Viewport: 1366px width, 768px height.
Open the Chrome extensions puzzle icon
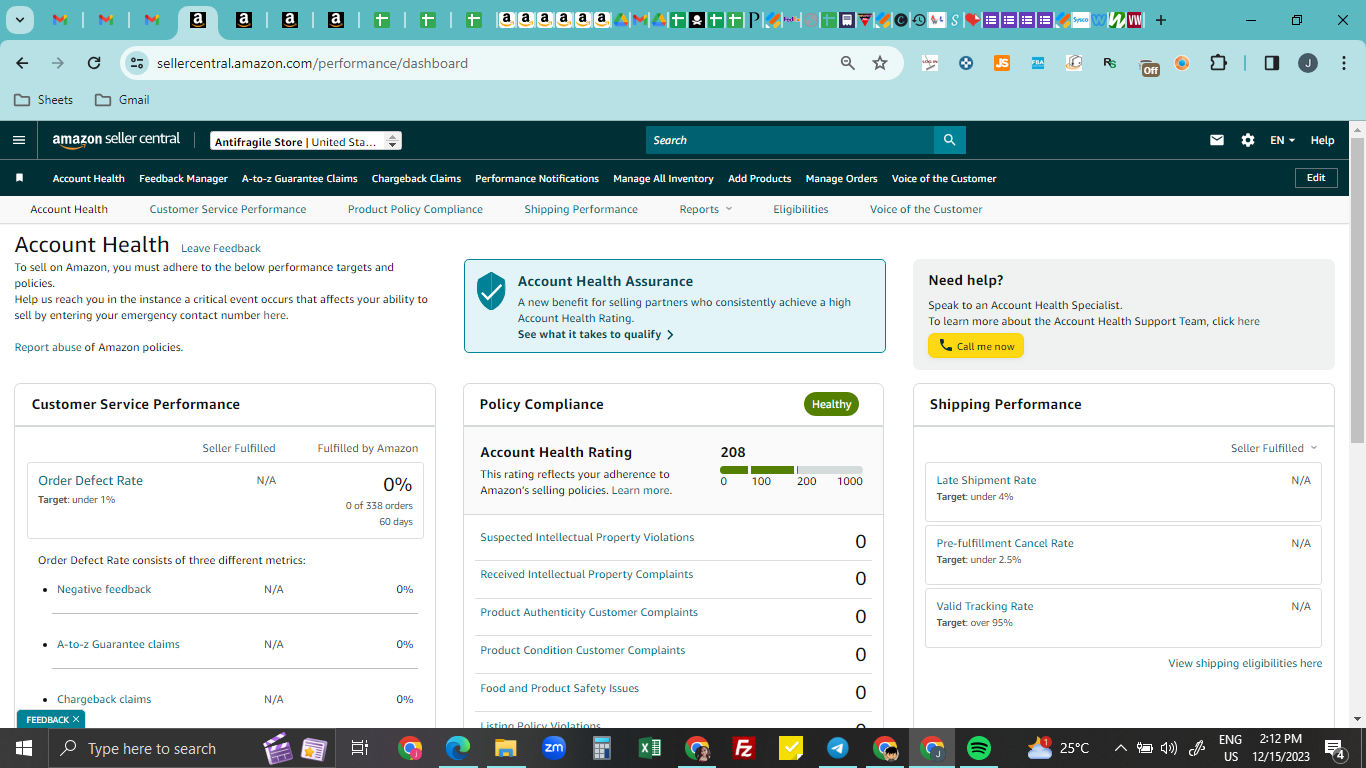1218,63
